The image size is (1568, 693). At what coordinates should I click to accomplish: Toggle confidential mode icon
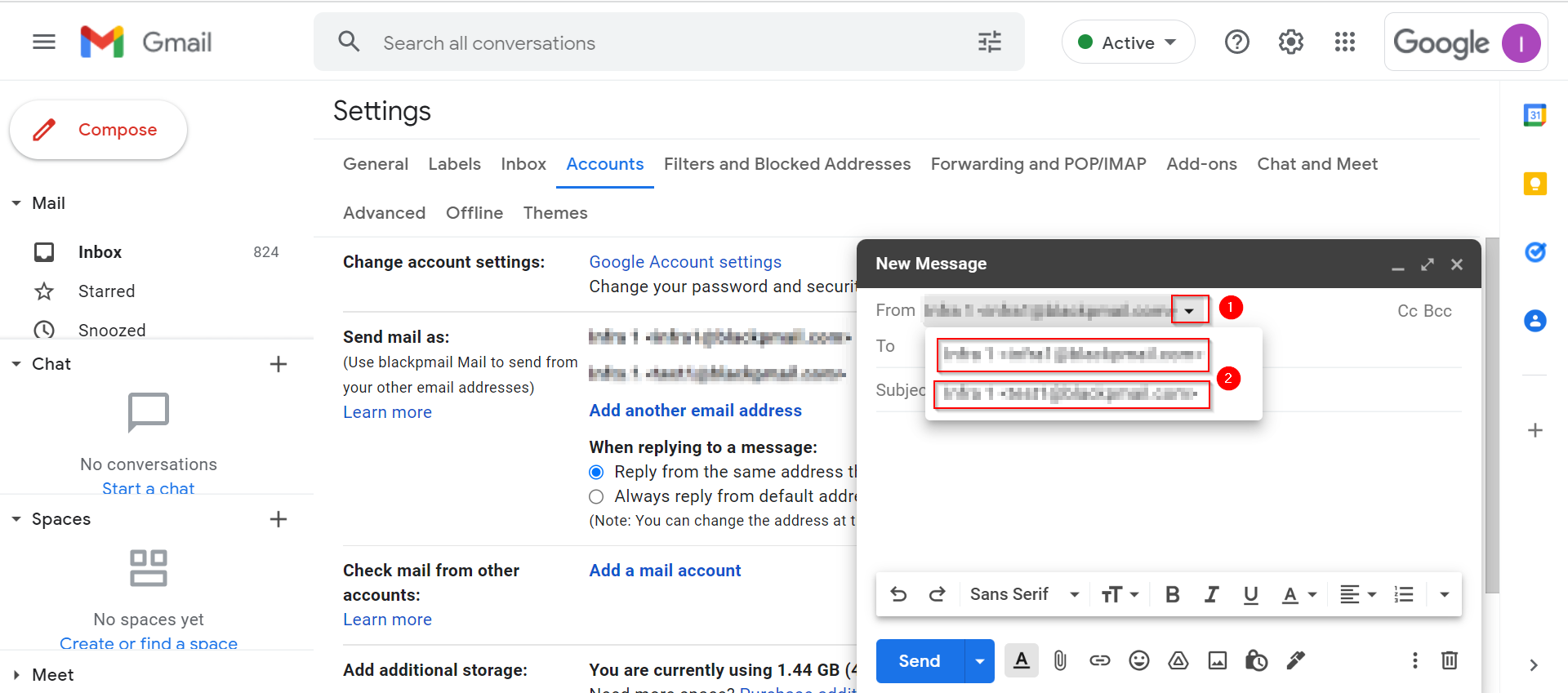pyautogui.click(x=1256, y=660)
